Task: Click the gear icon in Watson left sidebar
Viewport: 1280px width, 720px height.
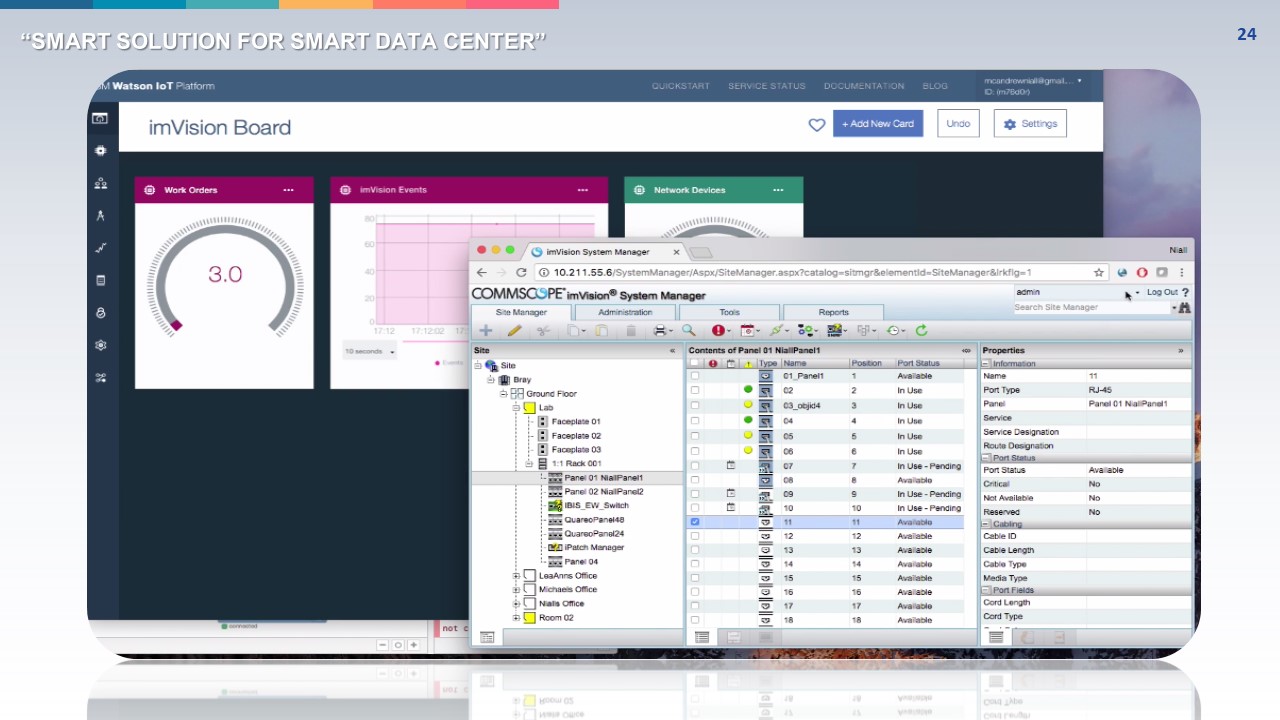Action: pos(100,345)
